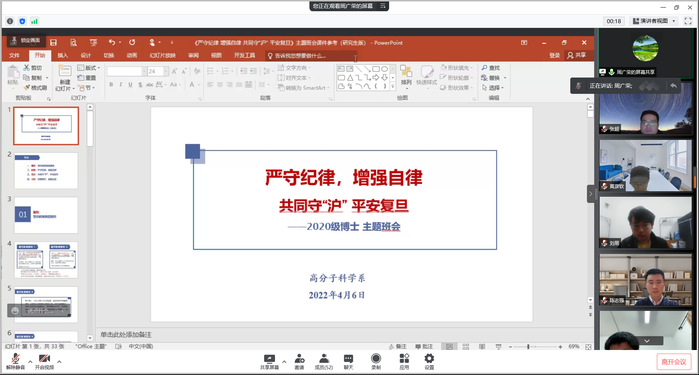Open the invite (邀请) panel

300,362
